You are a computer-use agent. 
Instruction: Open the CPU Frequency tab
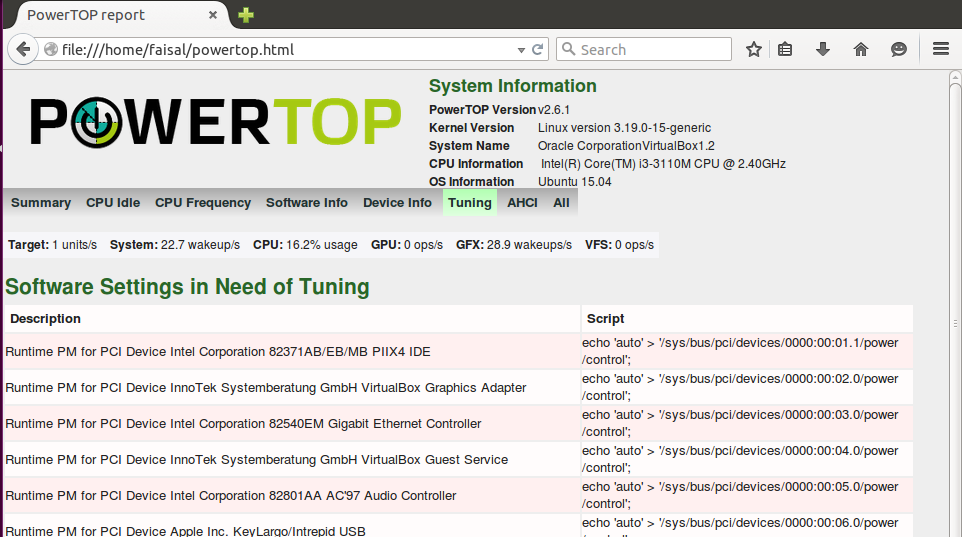coord(202,203)
